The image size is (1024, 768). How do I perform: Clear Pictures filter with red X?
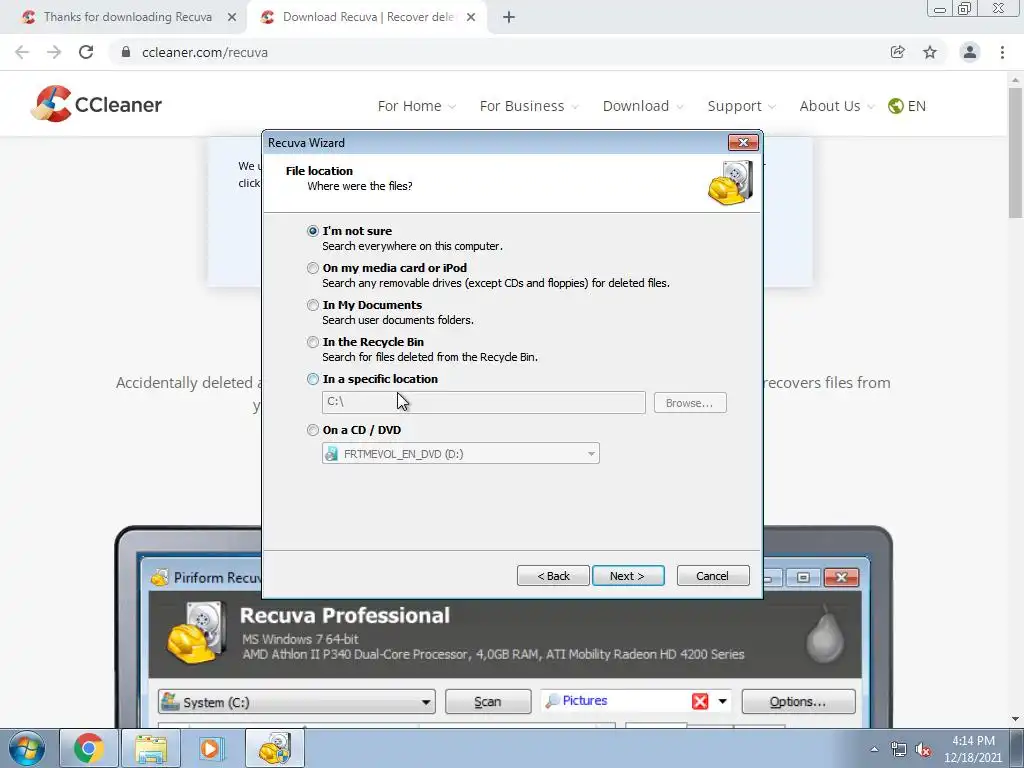pyautogui.click(x=700, y=701)
